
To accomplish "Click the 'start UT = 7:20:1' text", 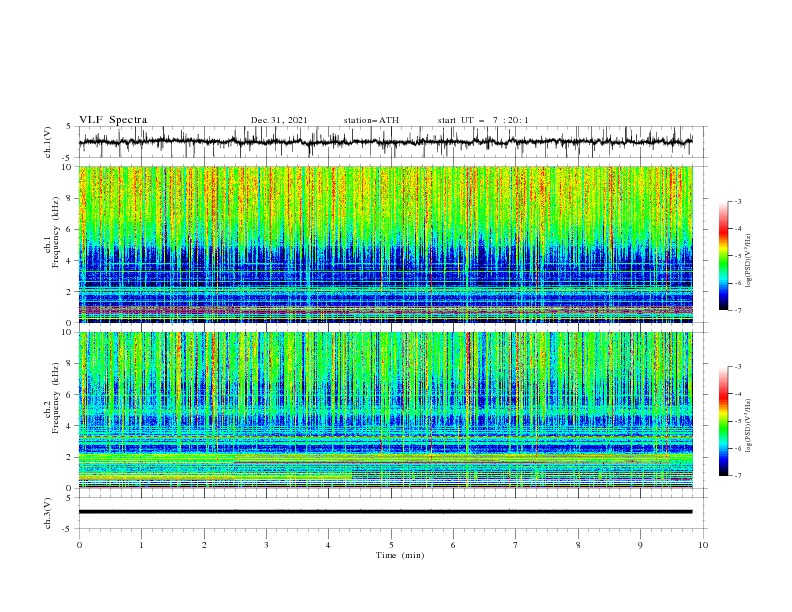I will coord(483,120).
